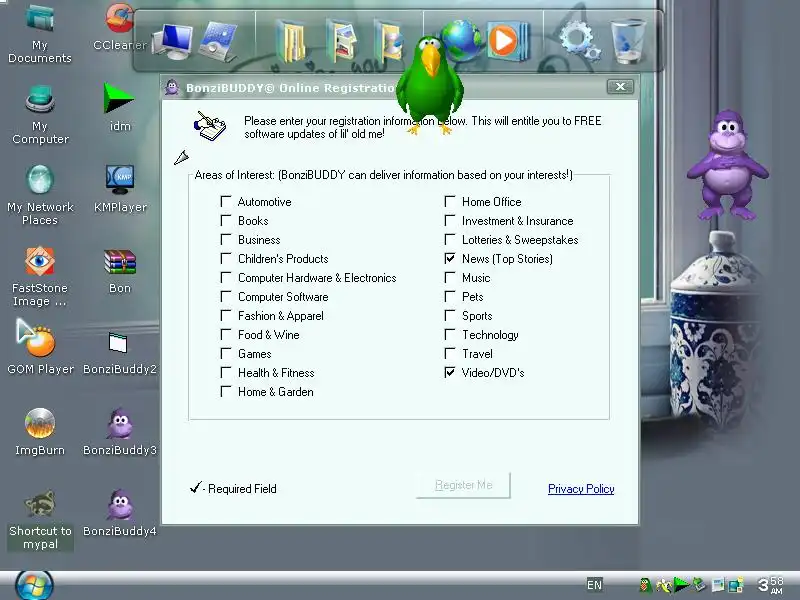Open CCleaner from the desktop

click(119, 28)
